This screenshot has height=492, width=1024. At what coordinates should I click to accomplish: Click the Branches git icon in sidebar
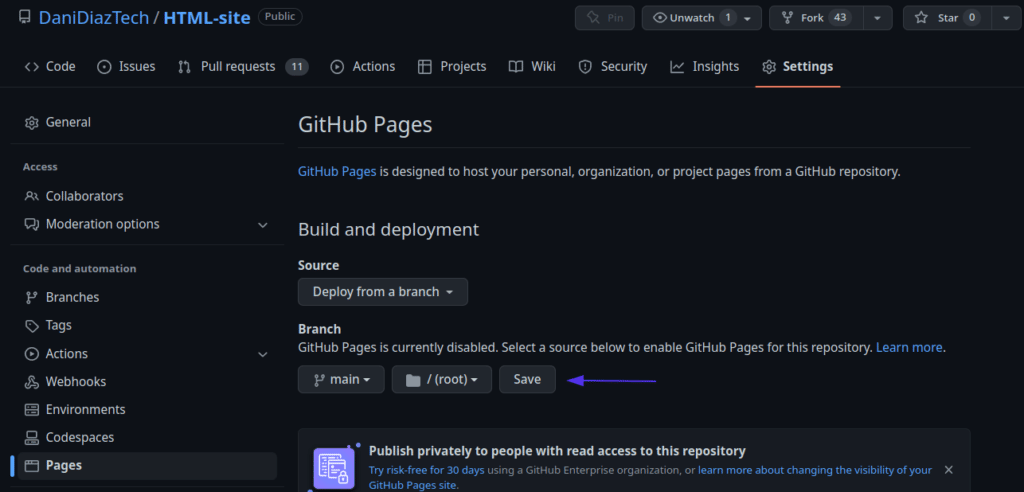pos(31,298)
